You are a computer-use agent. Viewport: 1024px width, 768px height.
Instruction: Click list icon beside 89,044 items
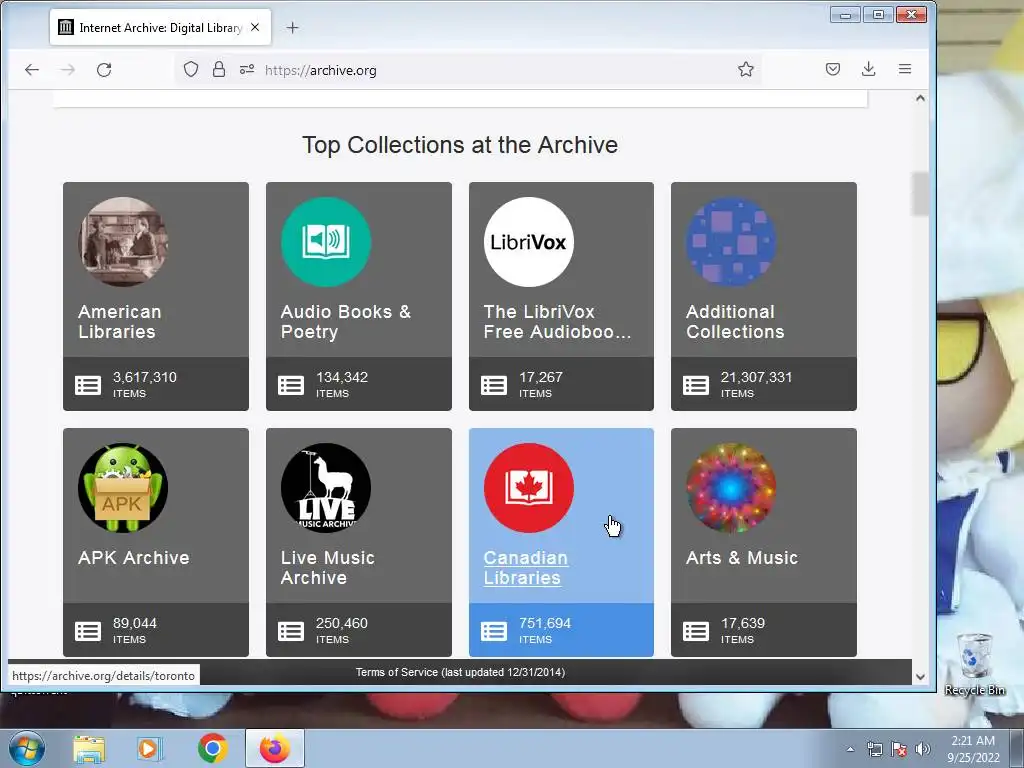[88, 632]
